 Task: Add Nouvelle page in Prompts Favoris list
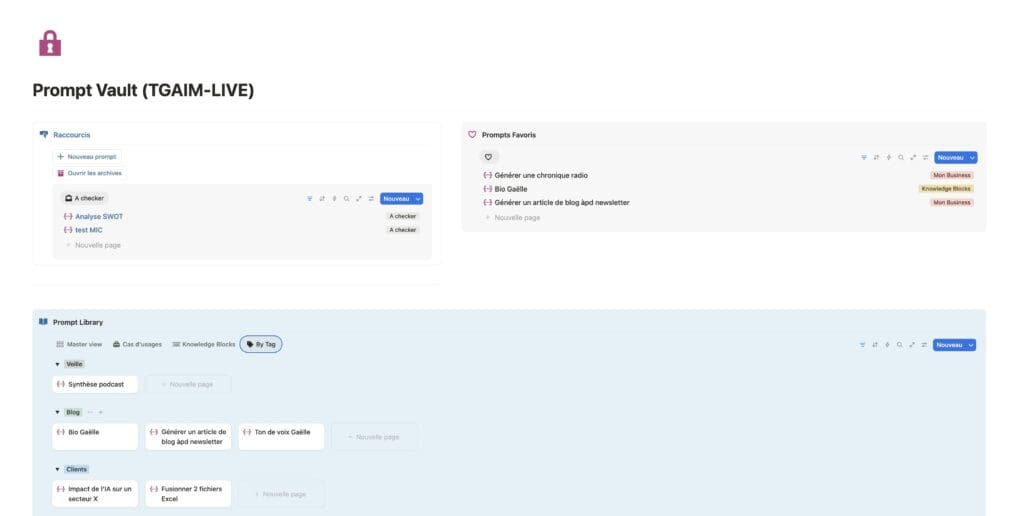coord(512,218)
